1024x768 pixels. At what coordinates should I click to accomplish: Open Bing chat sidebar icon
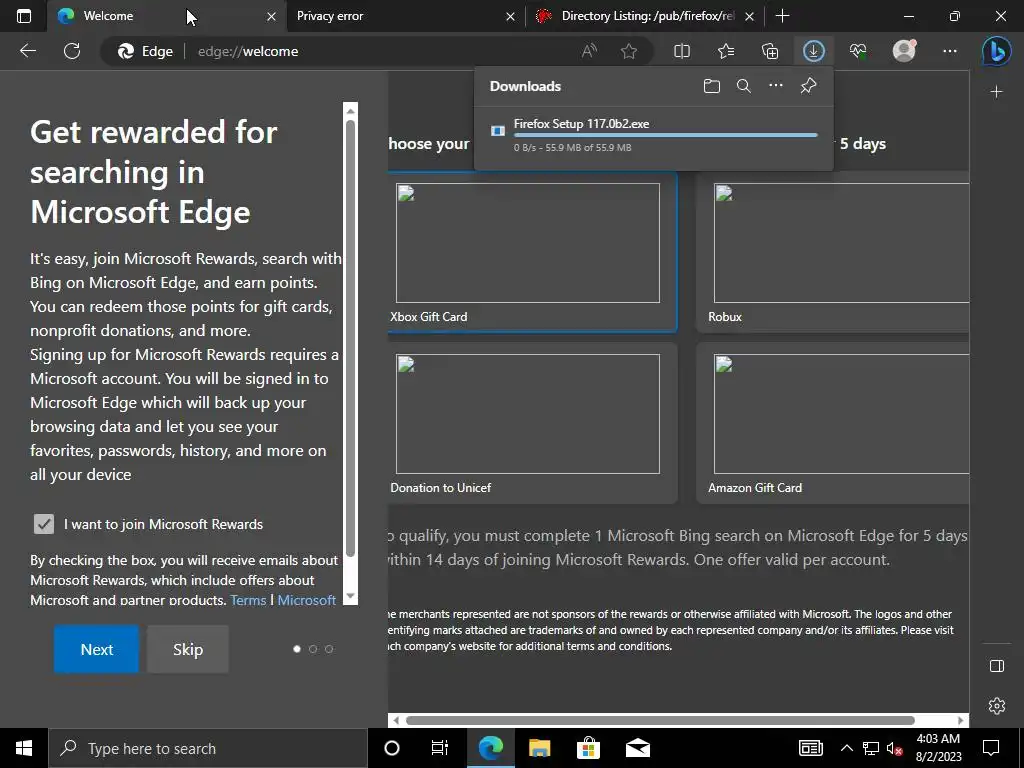pos(997,51)
